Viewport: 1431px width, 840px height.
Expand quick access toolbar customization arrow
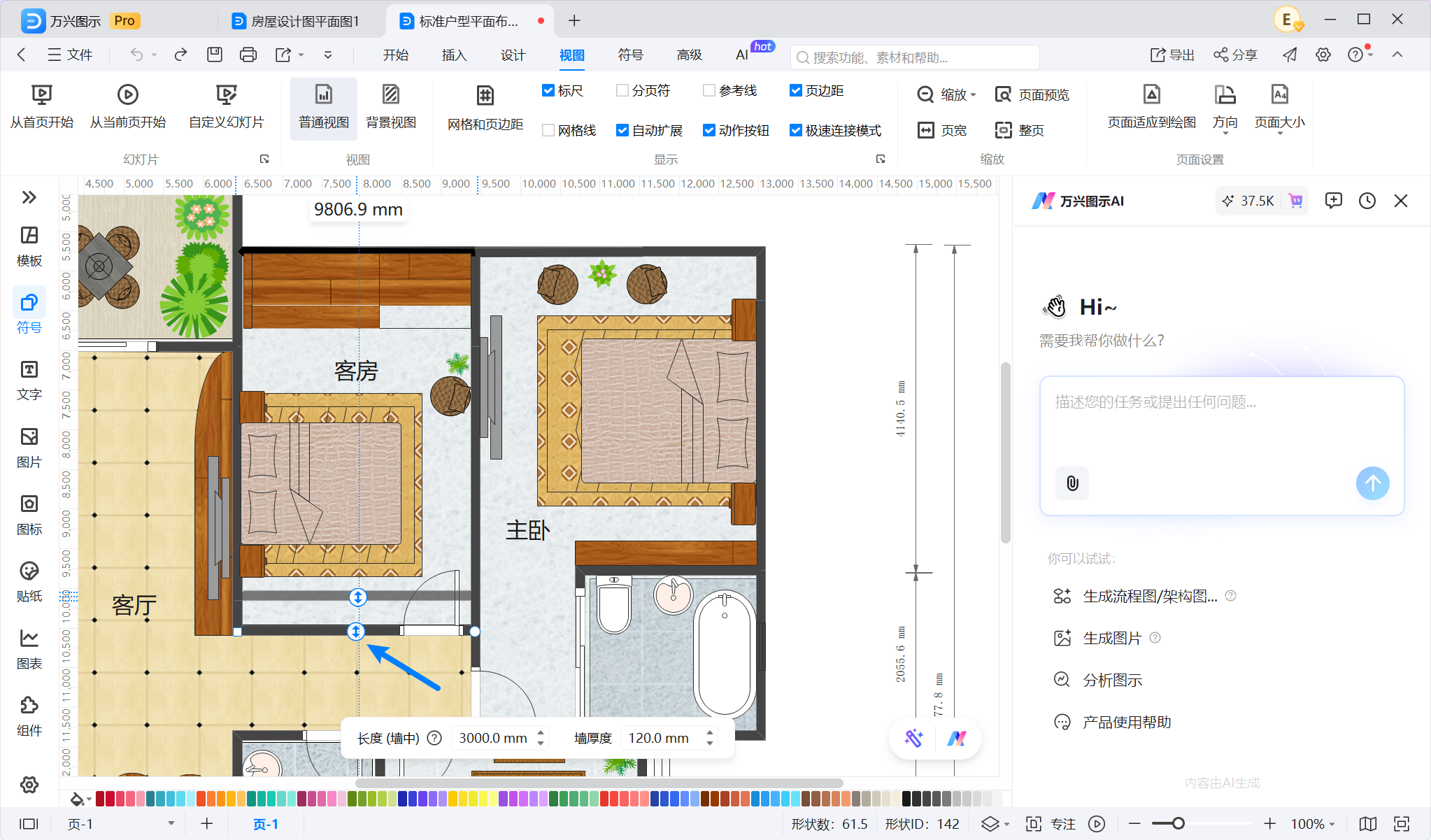point(328,55)
